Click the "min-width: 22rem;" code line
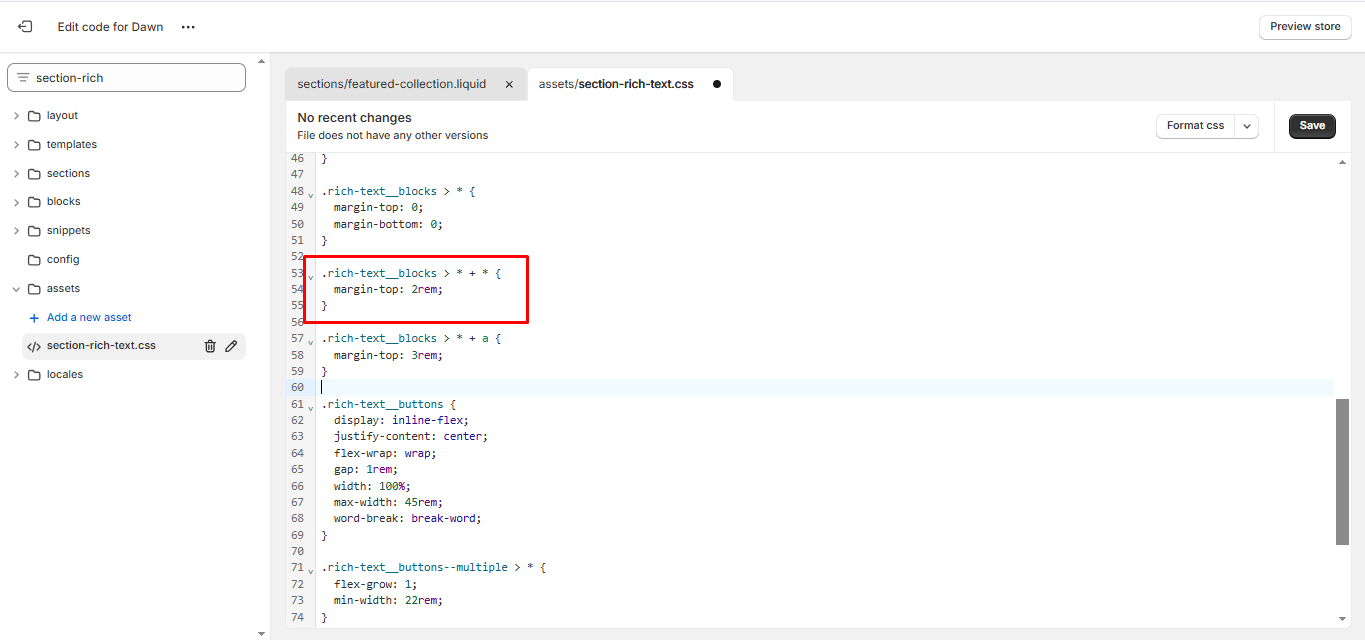This screenshot has width=1365, height=640. [x=388, y=600]
